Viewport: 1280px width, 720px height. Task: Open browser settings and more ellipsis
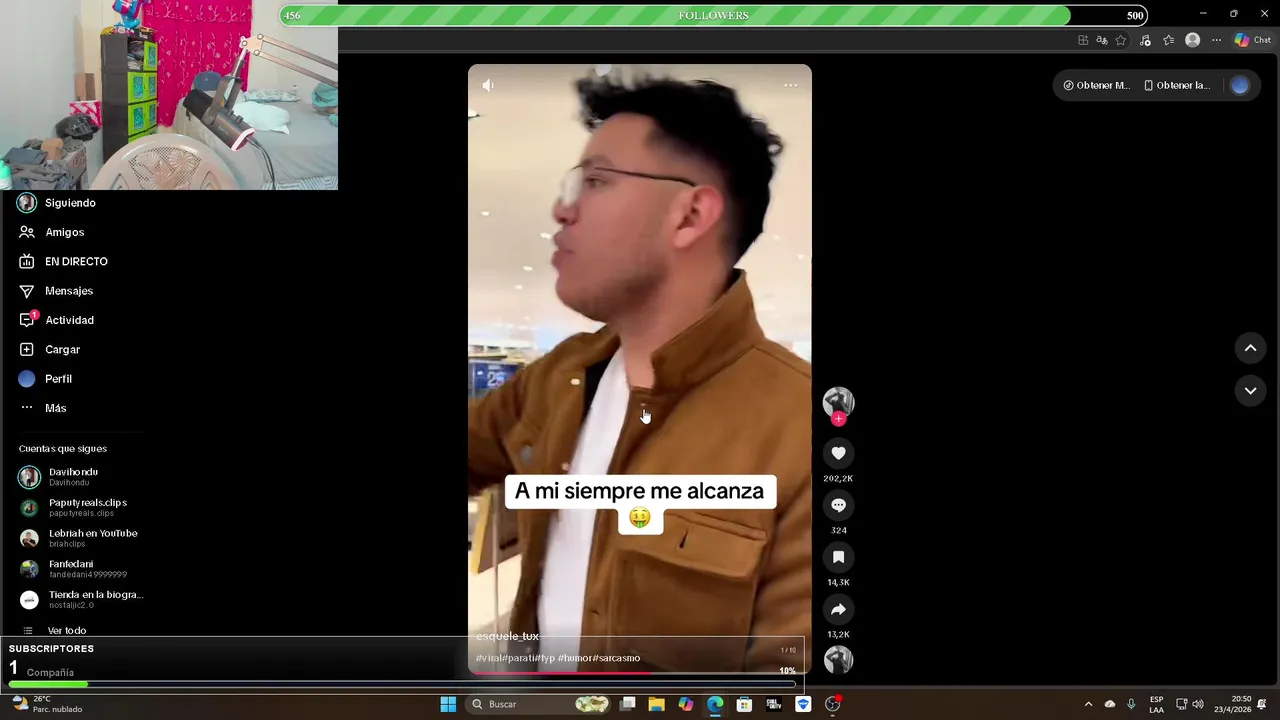(1216, 40)
